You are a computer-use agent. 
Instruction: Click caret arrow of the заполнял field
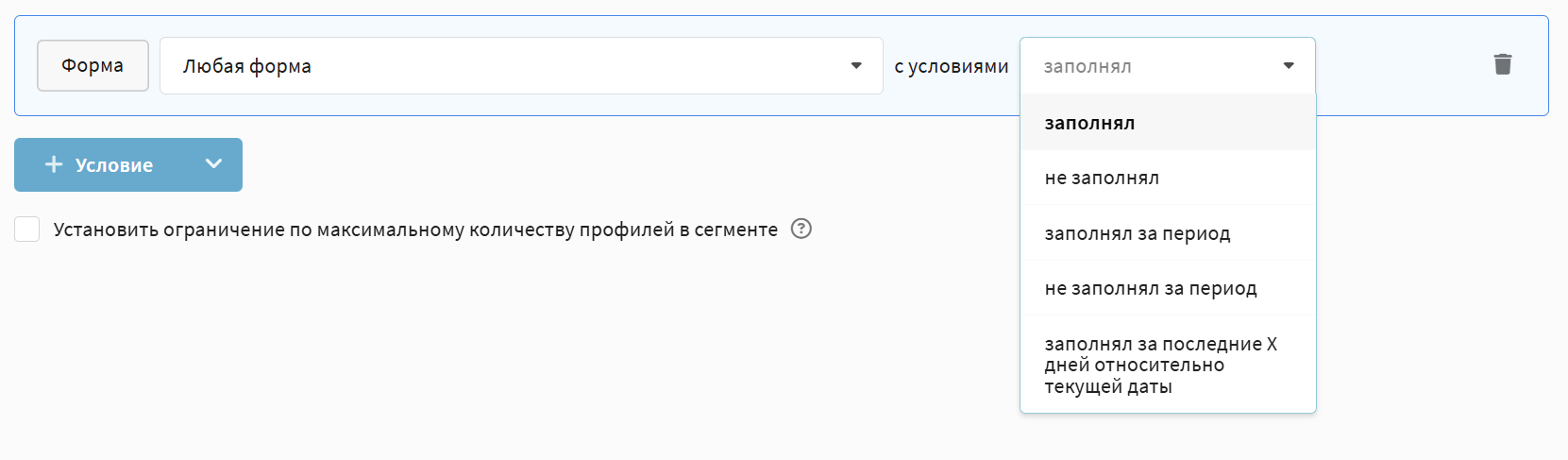pyautogui.click(x=1289, y=66)
